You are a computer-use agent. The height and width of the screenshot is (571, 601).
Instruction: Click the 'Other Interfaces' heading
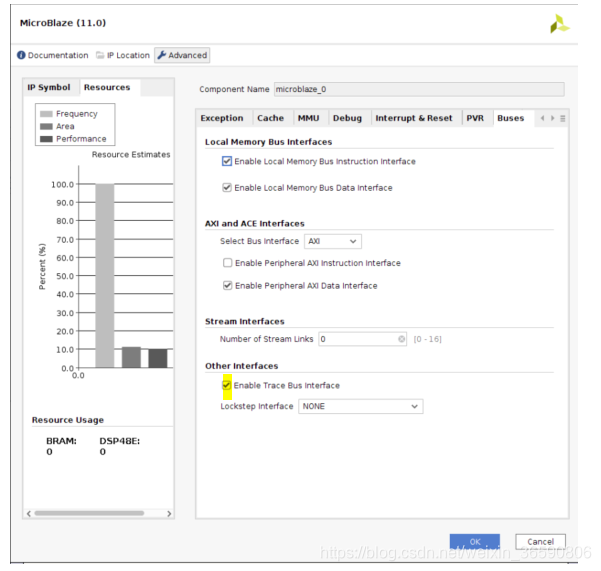[241, 366]
